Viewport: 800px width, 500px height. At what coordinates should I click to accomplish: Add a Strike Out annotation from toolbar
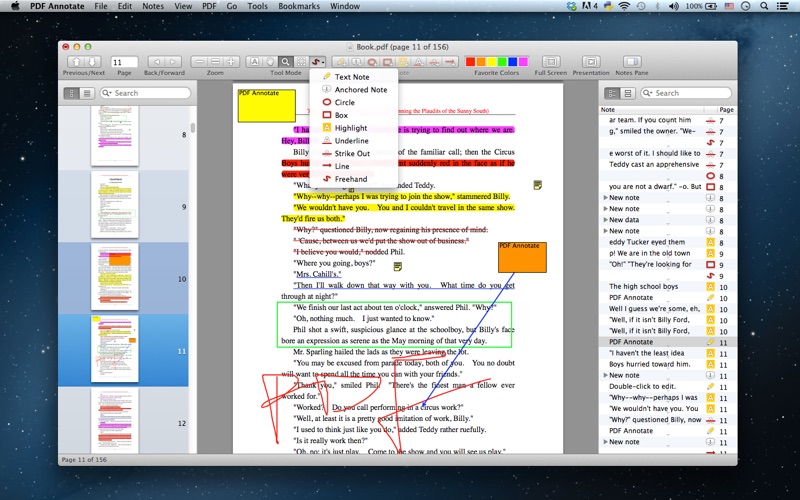[x=434, y=62]
